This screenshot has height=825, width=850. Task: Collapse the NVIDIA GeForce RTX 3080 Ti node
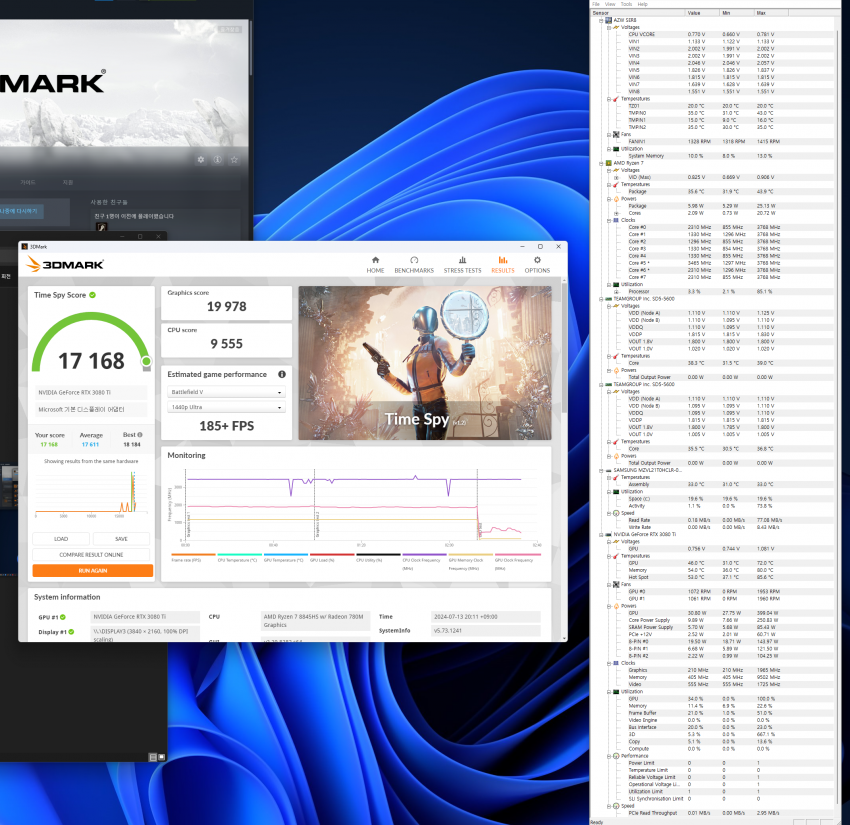pyautogui.click(x=601, y=534)
